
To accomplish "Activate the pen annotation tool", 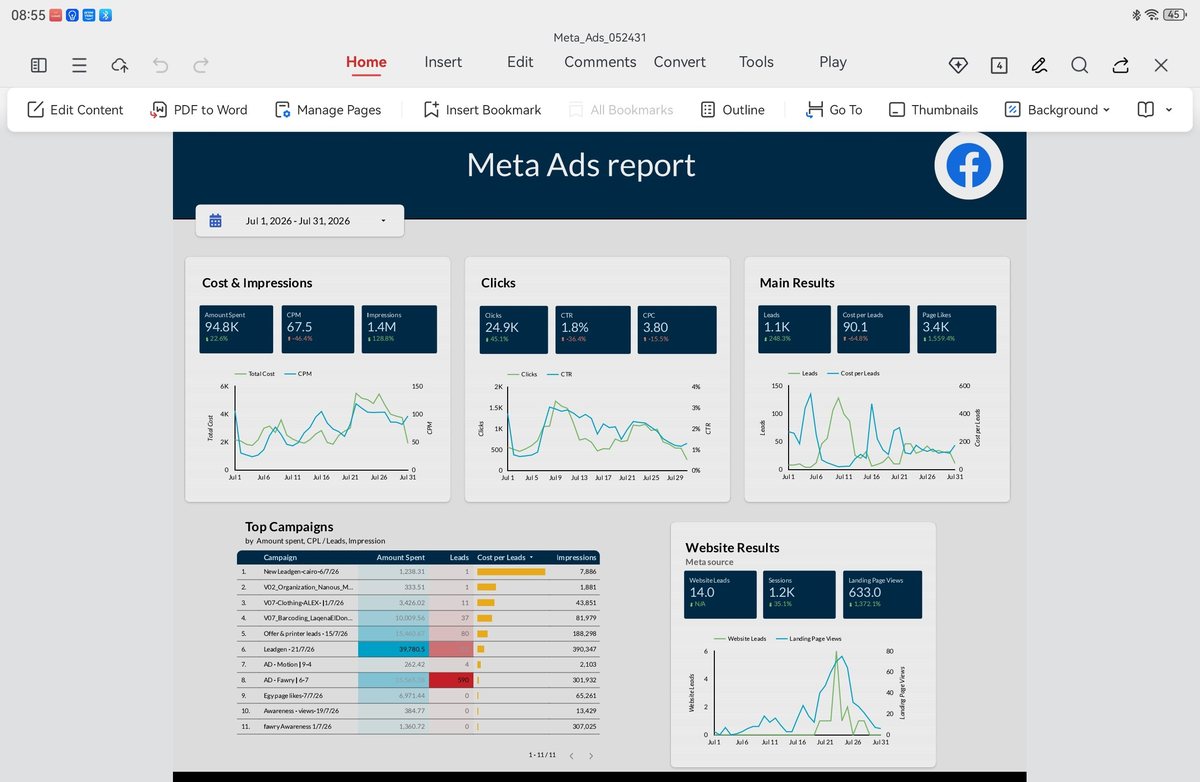I will 1039,65.
